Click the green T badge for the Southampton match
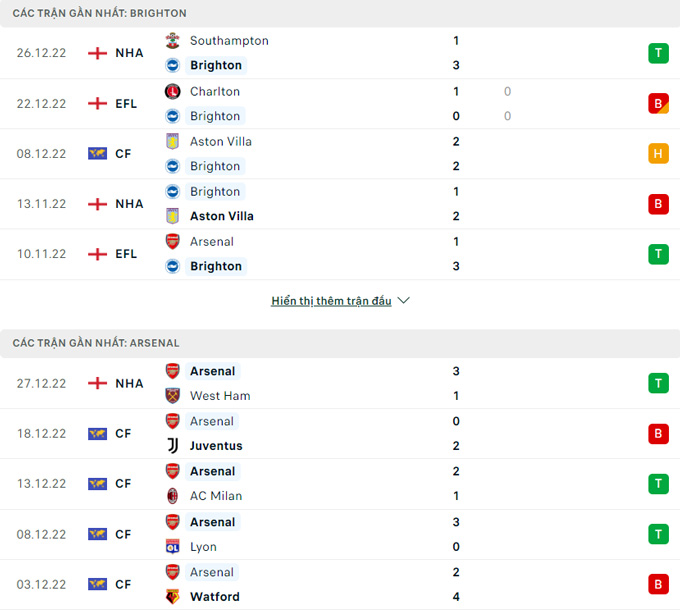The width and height of the screenshot is (680, 612). point(658,53)
